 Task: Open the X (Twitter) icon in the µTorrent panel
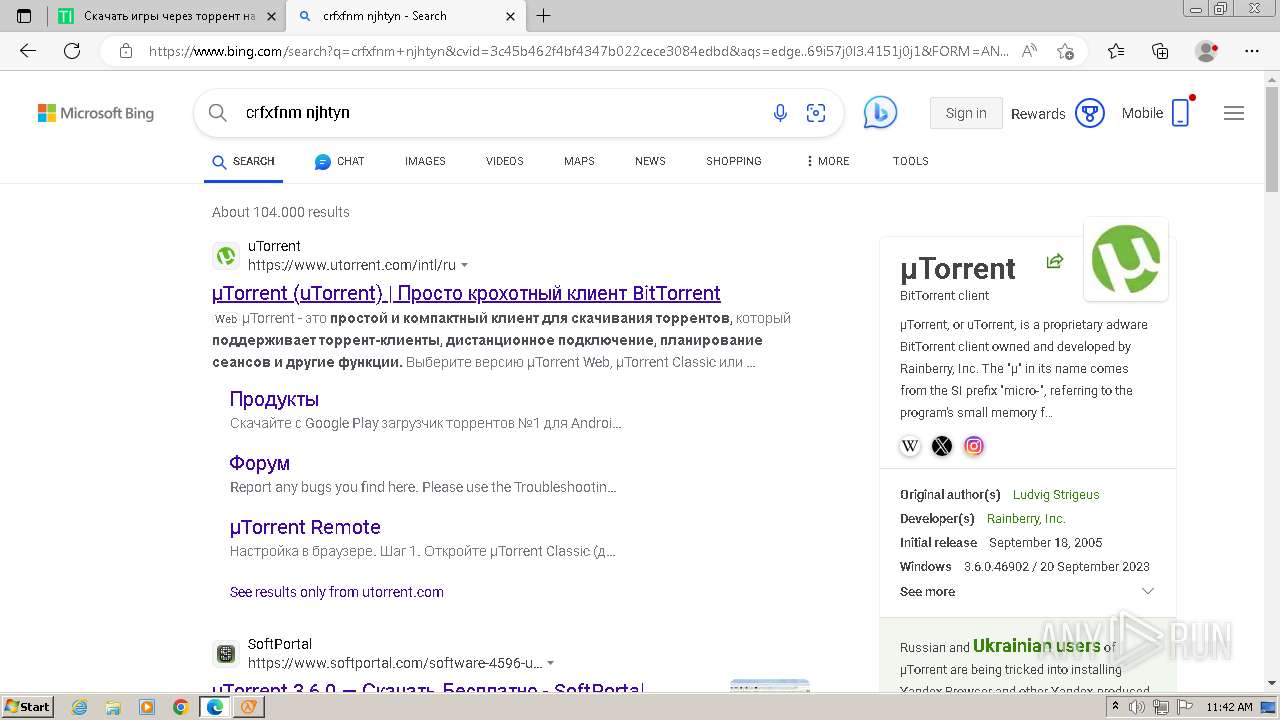(942, 446)
